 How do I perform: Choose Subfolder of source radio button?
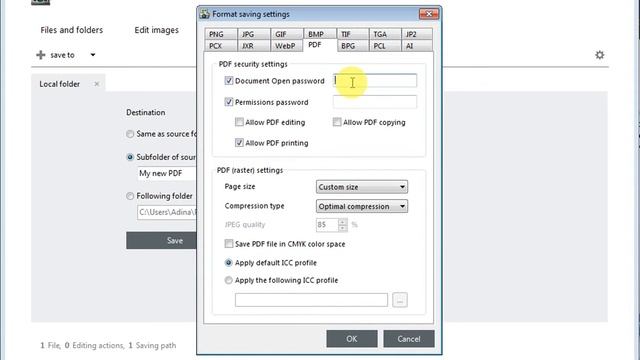(x=130, y=157)
